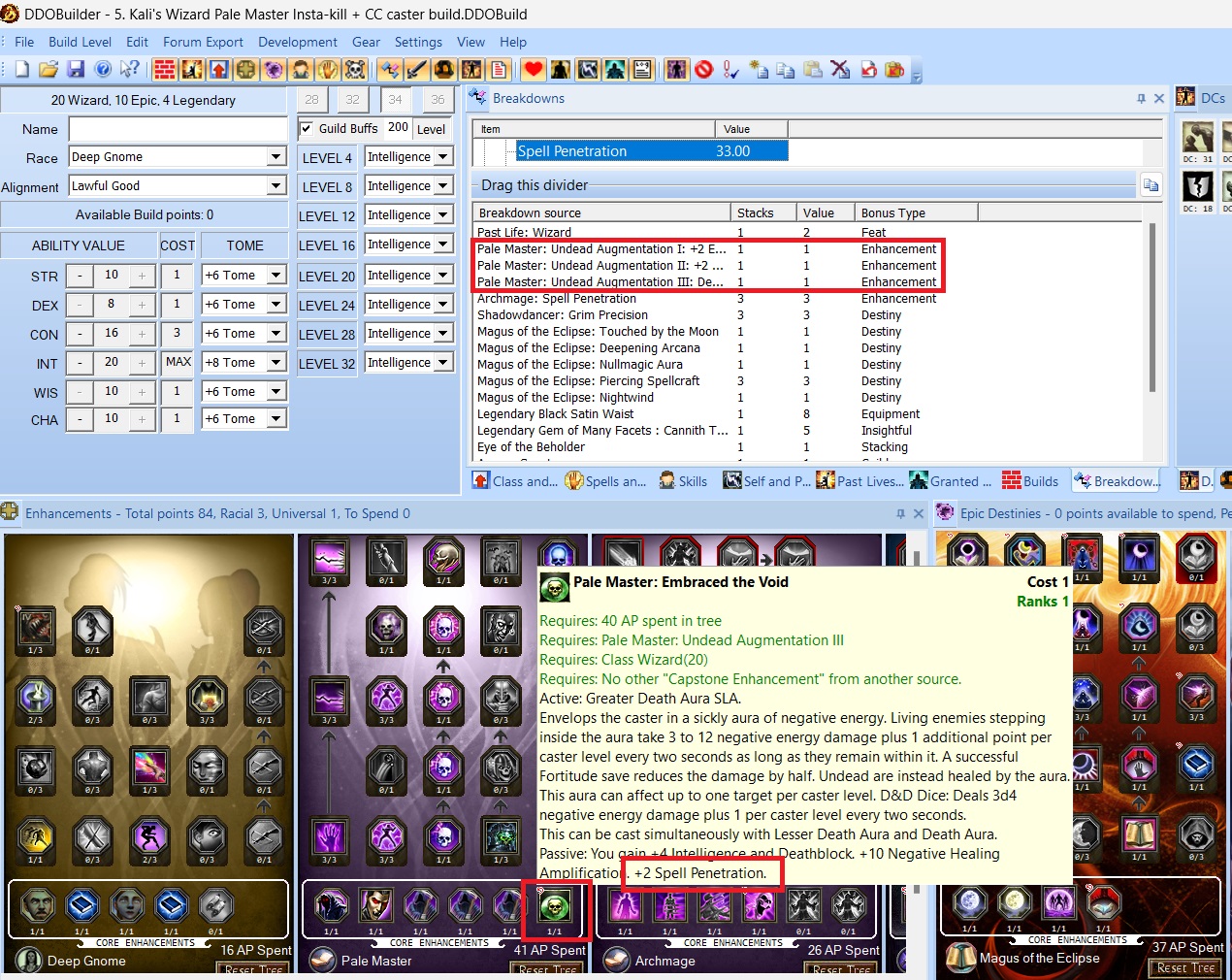Screen dimensions: 1232x980
Task: Toggle the Guild Buffs checkbox
Action: pyautogui.click(x=307, y=128)
